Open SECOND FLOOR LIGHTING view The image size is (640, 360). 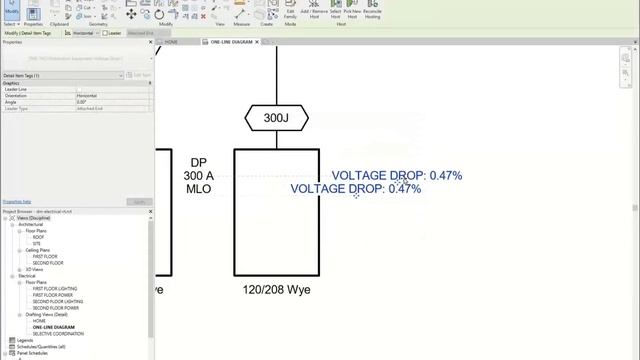[x=58, y=302]
